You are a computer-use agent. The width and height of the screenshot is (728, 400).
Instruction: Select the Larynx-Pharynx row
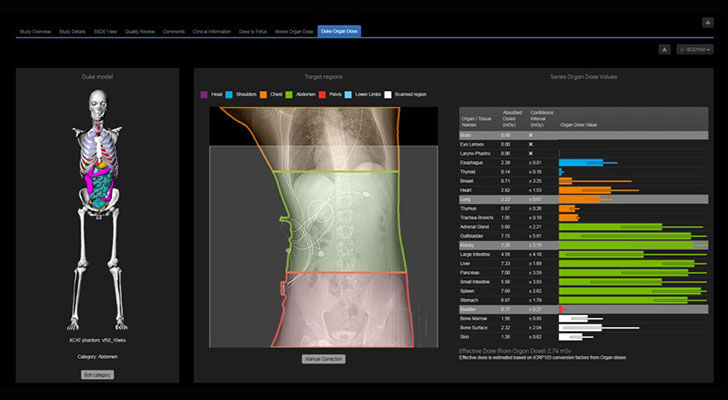[584, 154]
